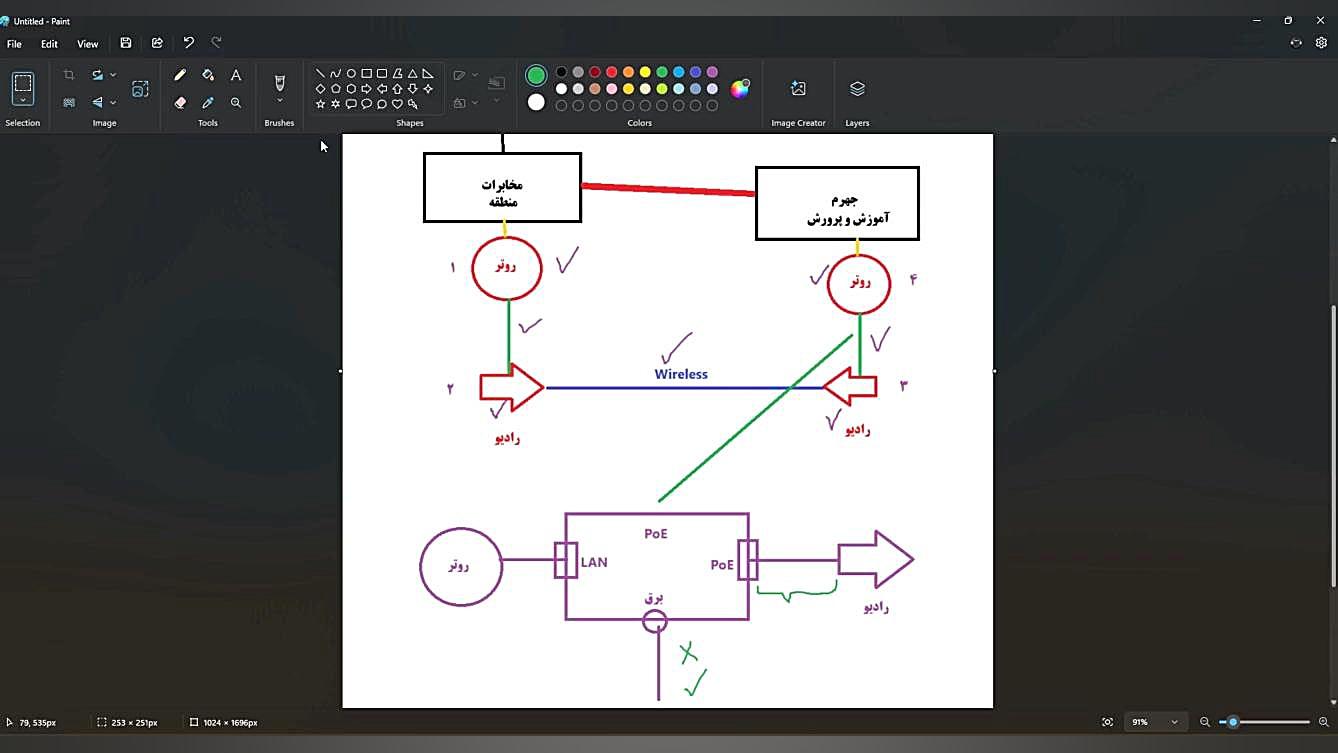Viewport: 1338px width, 753px height.
Task: Select the Oval shape
Action: 351,73
